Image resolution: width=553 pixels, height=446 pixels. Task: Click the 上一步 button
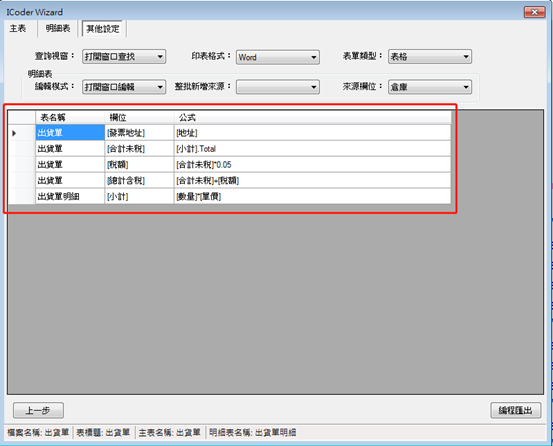point(38,410)
